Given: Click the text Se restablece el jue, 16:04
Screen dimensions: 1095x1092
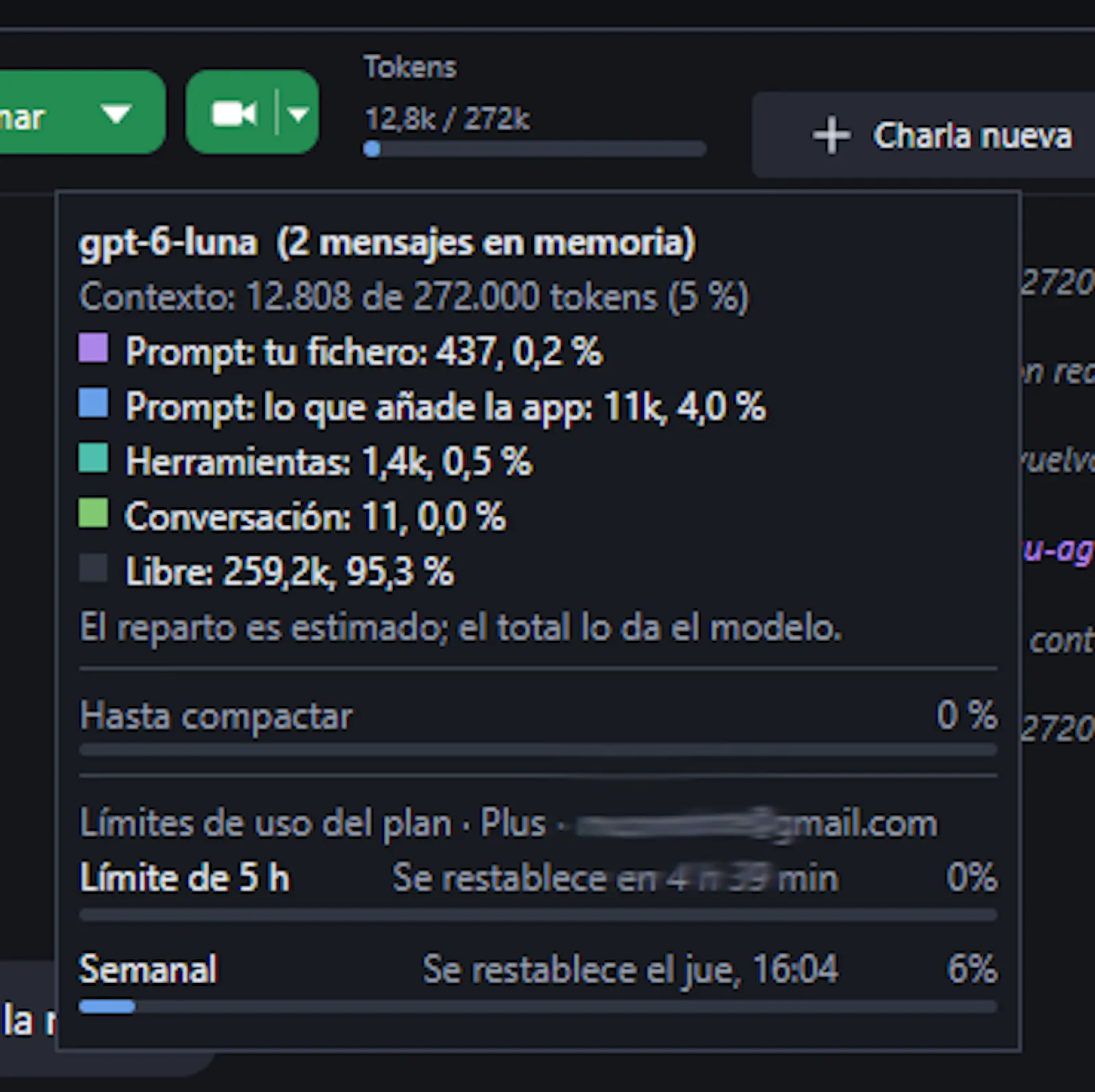Looking at the screenshot, I should tap(630, 970).
